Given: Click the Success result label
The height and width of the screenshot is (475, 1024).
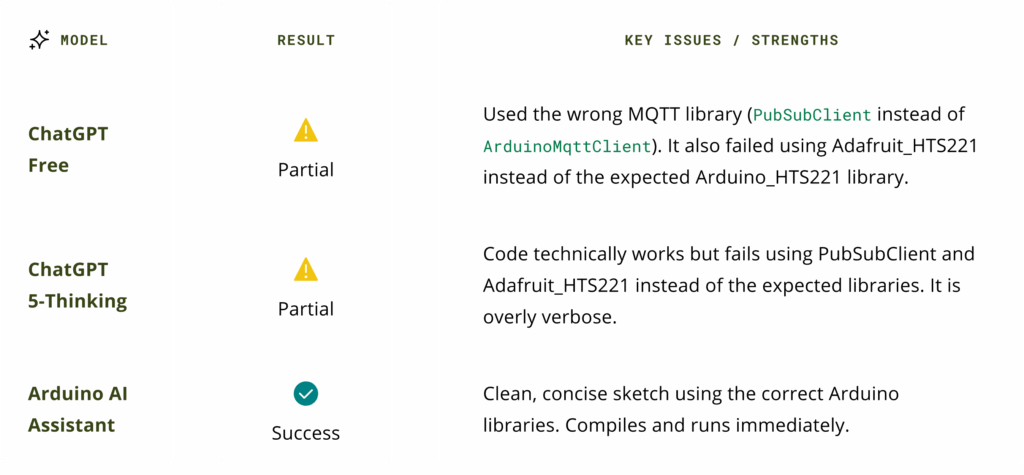Looking at the screenshot, I should coord(306,433).
